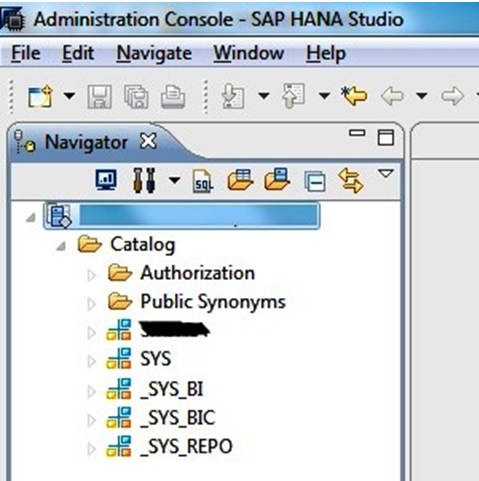Image resolution: width=479 pixels, height=481 pixels.
Task: Click the Previous Annotation icon
Action: (x=293, y=96)
